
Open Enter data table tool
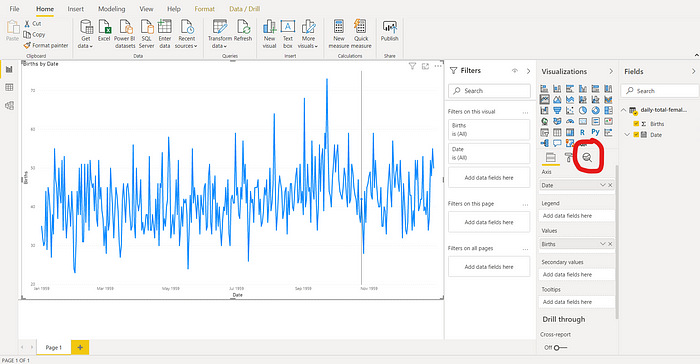tap(165, 34)
